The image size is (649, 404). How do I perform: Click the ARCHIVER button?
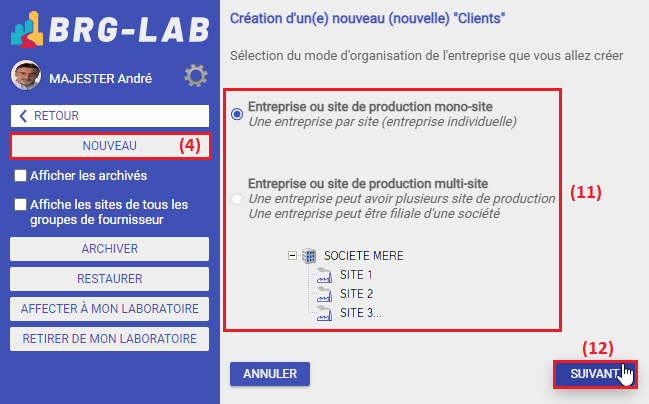click(110, 249)
